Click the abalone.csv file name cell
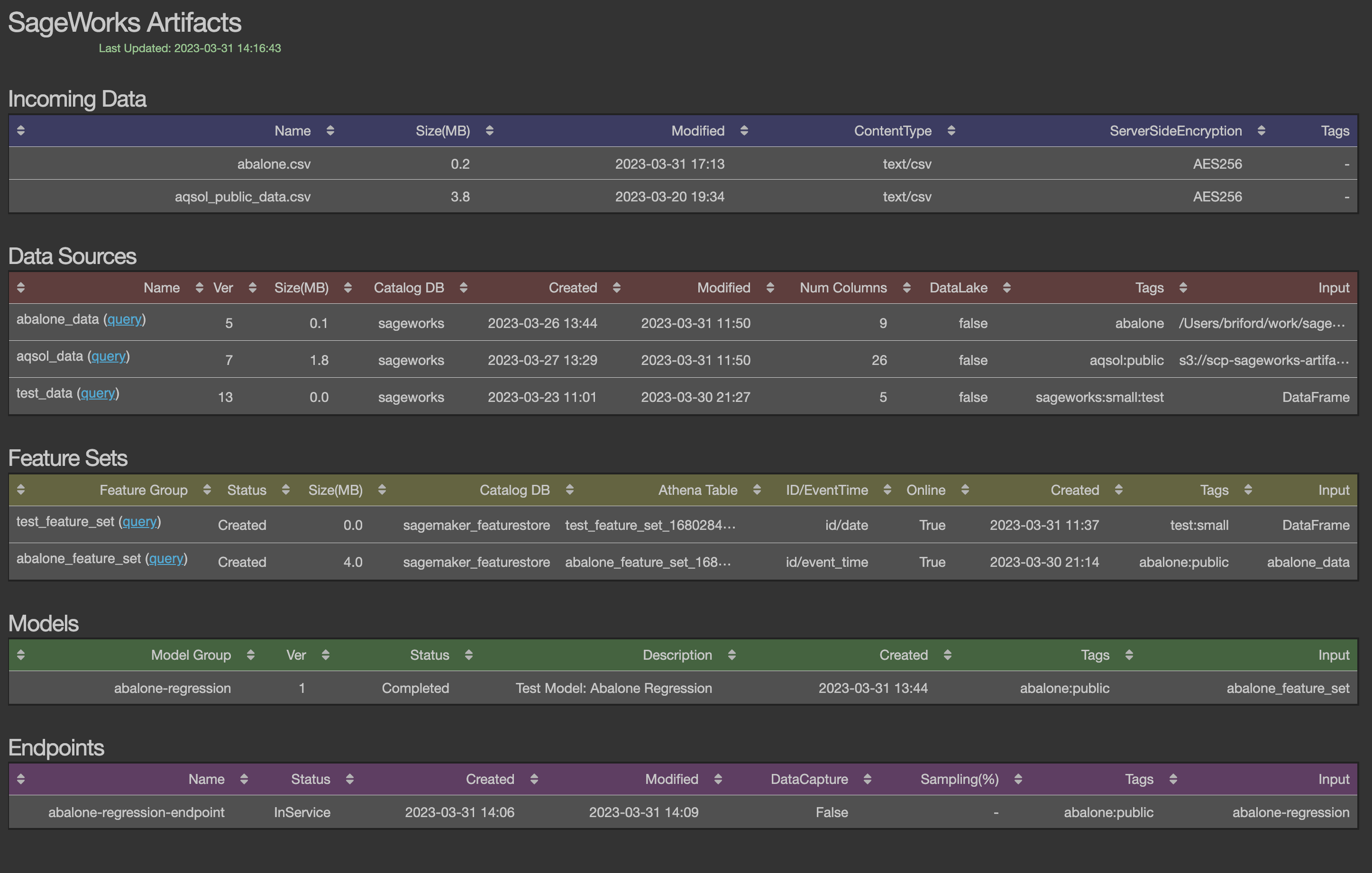 pyautogui.click(x=274, y=164)
